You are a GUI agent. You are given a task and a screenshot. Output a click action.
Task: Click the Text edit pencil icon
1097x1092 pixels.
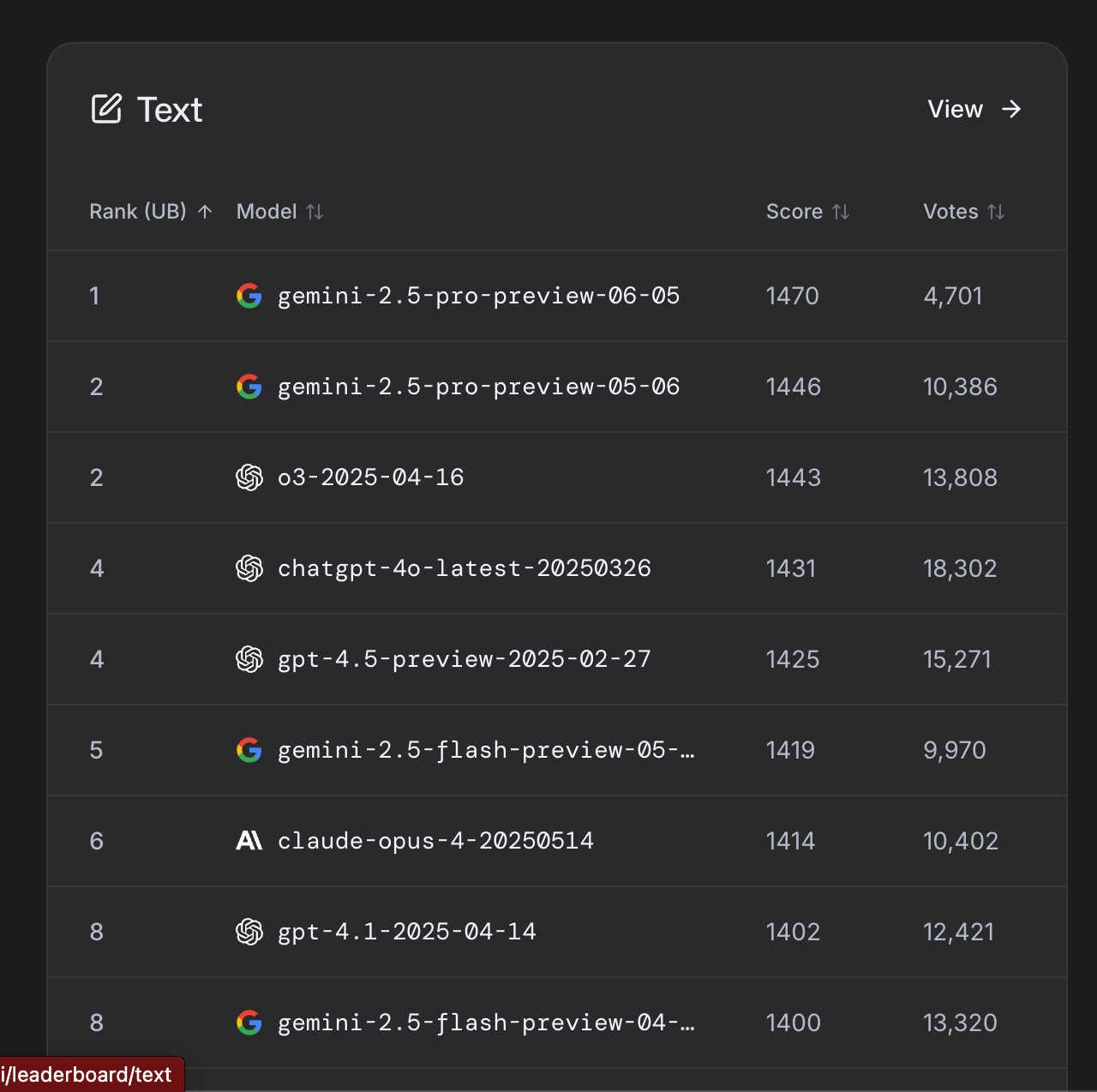coord(106,109)
